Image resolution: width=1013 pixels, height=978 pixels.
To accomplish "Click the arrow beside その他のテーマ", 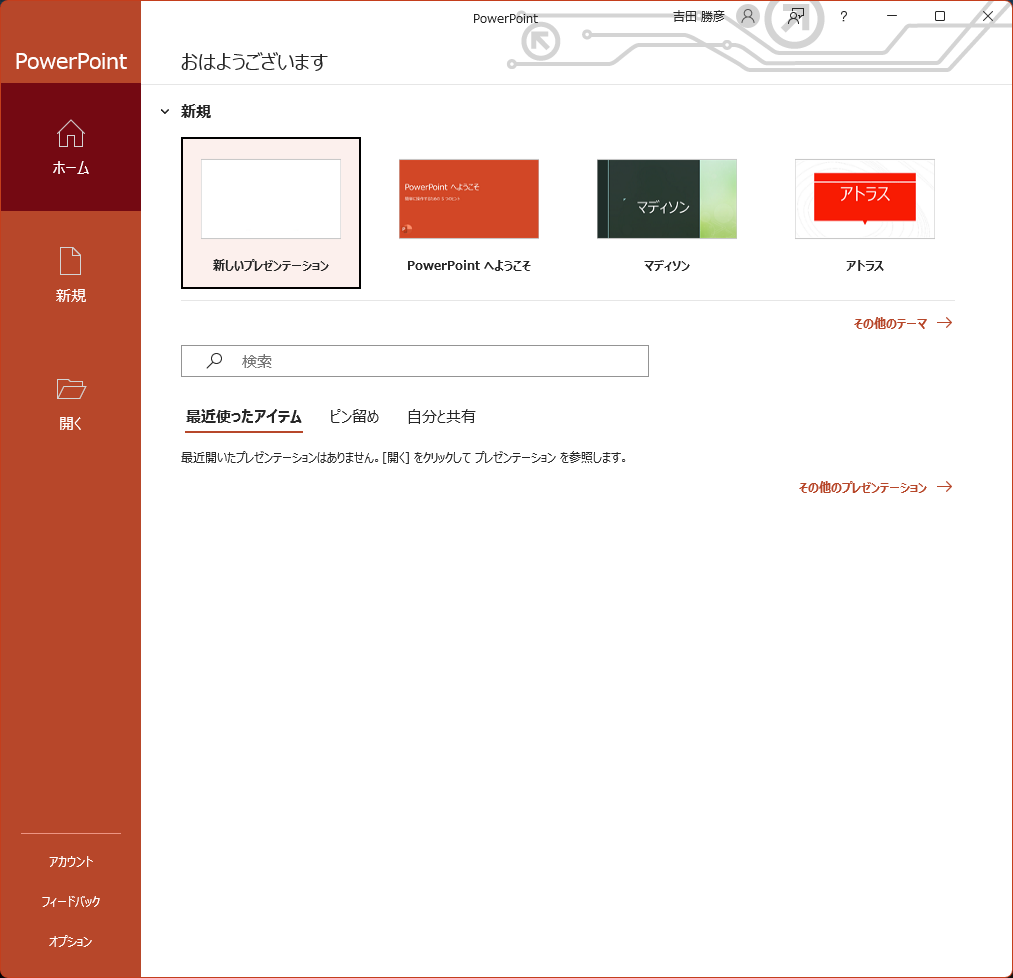I will point(943,323).
